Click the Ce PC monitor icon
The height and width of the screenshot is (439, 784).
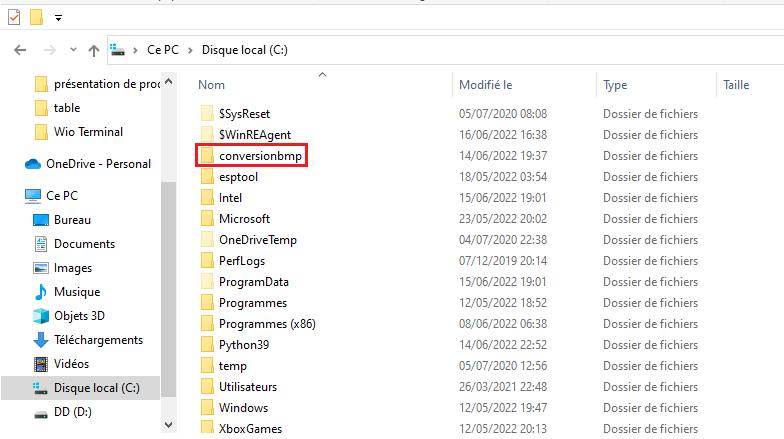tap(33, 196)
